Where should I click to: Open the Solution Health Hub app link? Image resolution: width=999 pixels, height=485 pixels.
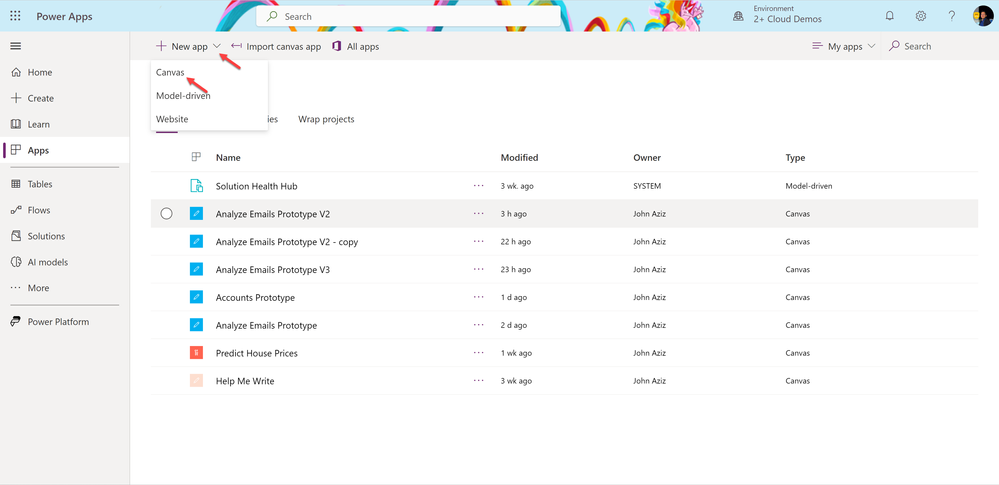[x=257, y=186]
